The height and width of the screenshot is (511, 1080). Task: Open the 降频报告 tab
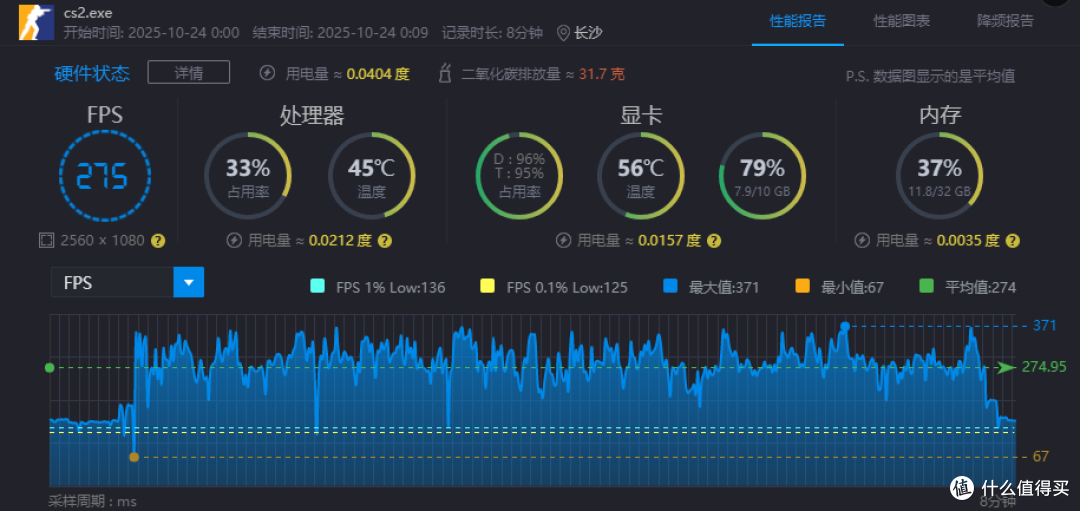pos(1006,21)
